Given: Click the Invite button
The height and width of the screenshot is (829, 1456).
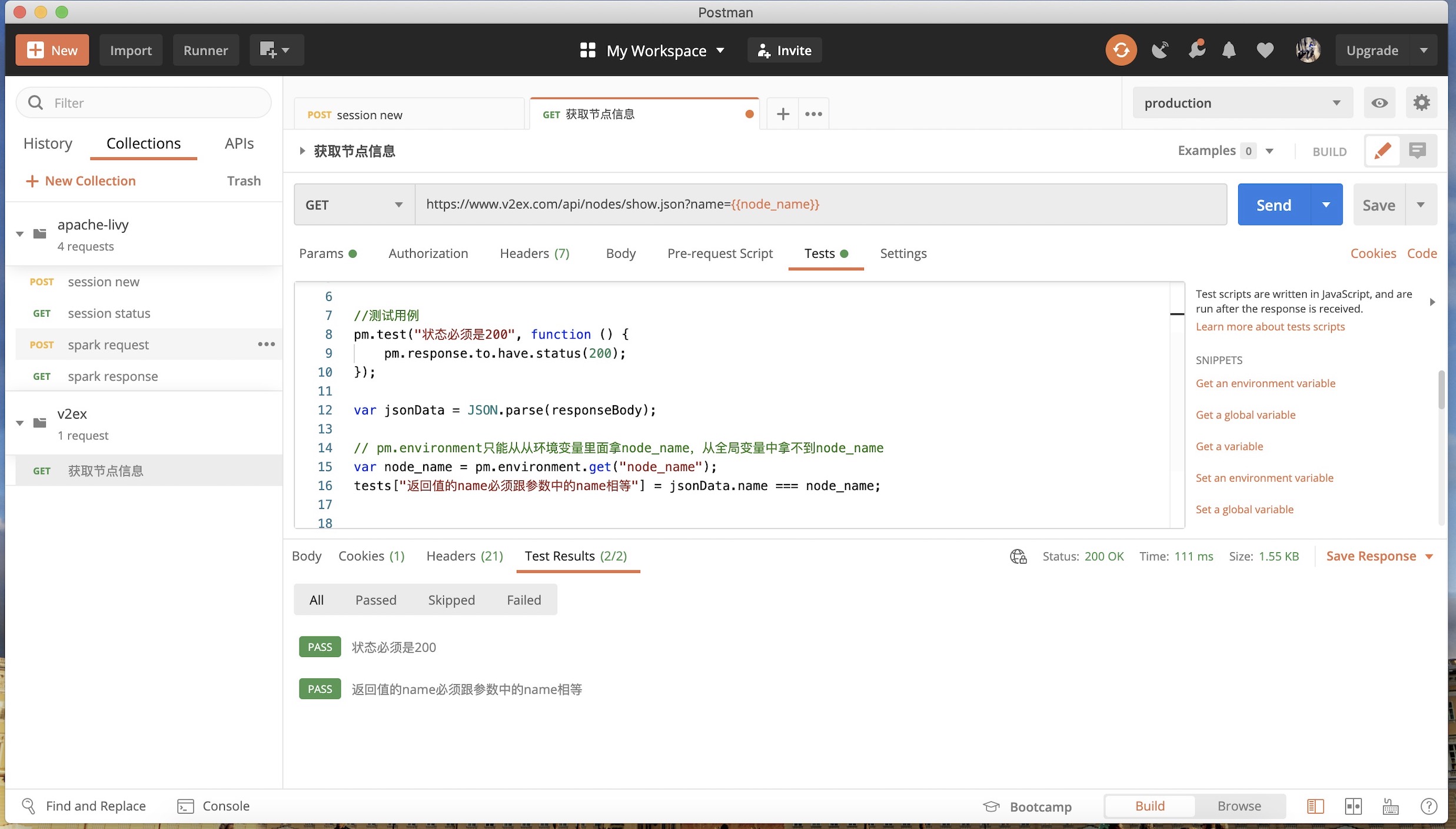Looking at the screenshot, I should tap(784, 50).
